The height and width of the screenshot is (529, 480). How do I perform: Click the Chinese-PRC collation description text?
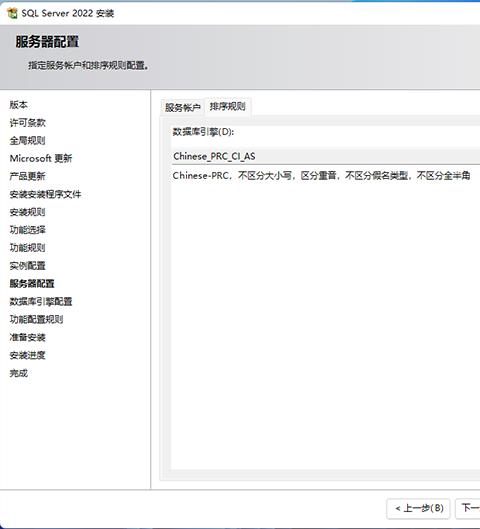pos(321,175)
